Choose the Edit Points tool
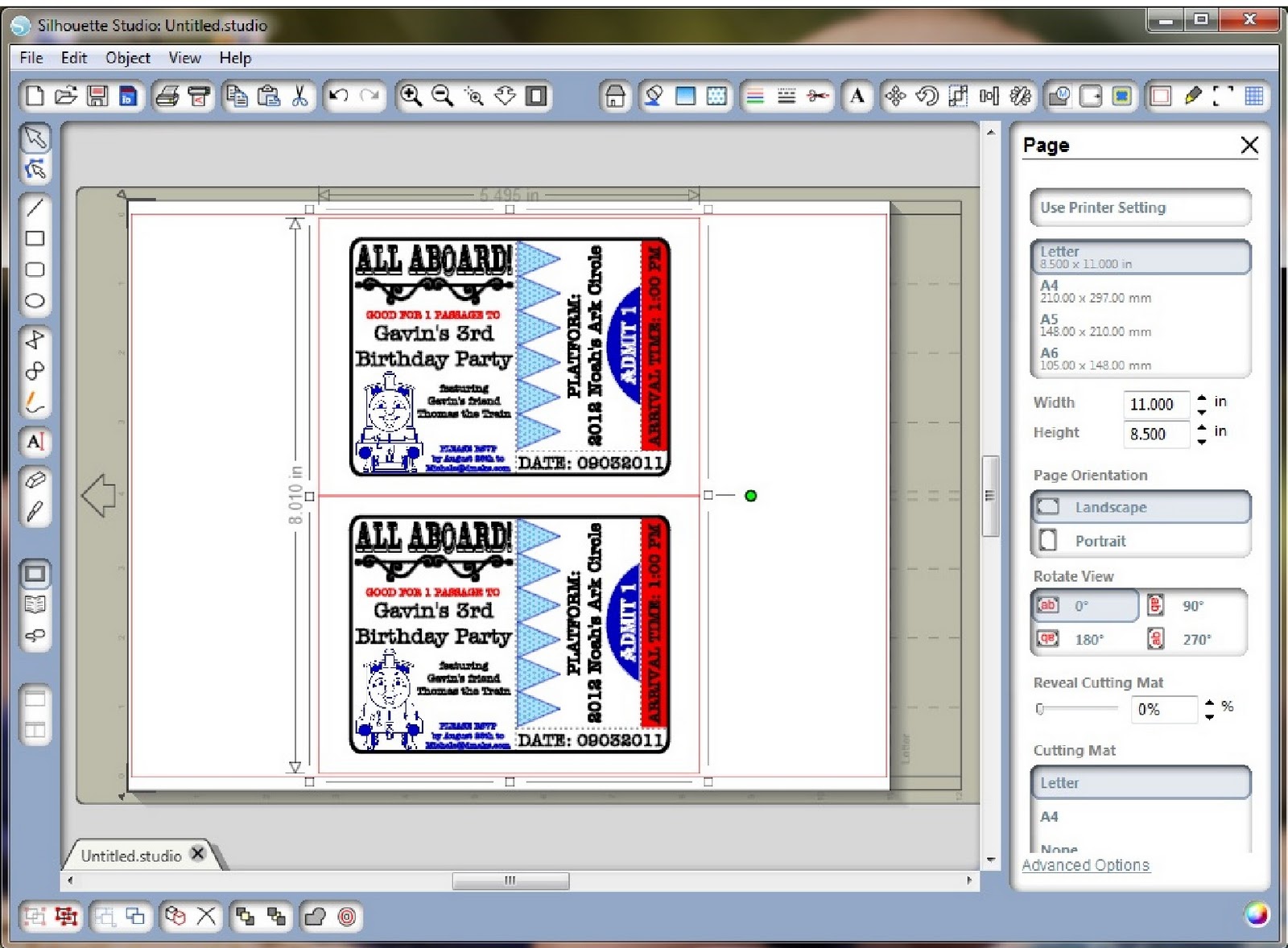Screen dimensions: 1288x948 coord(35,169)
